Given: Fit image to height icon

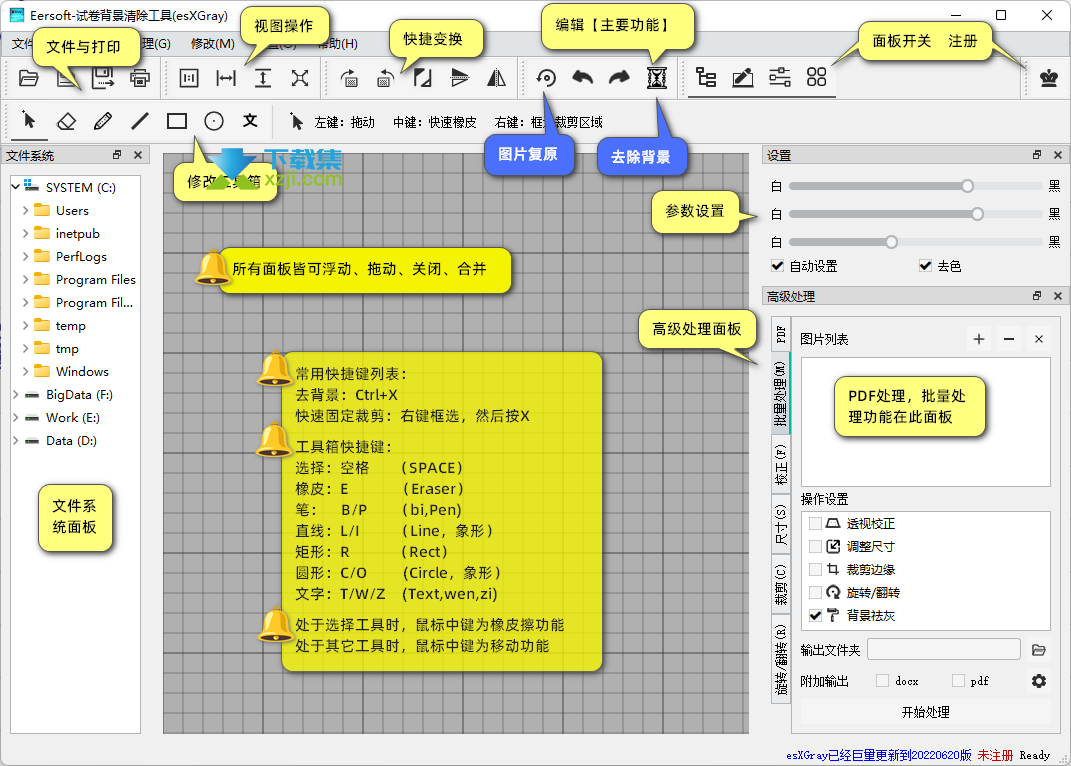Looking at the screenshot, I should [263, 78].
